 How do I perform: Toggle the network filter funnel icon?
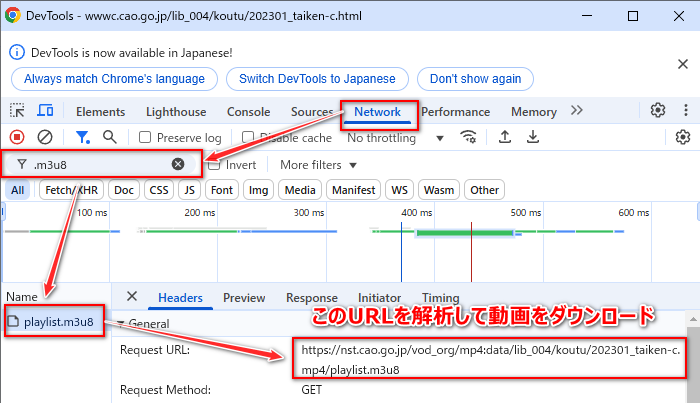pos(84,137)
